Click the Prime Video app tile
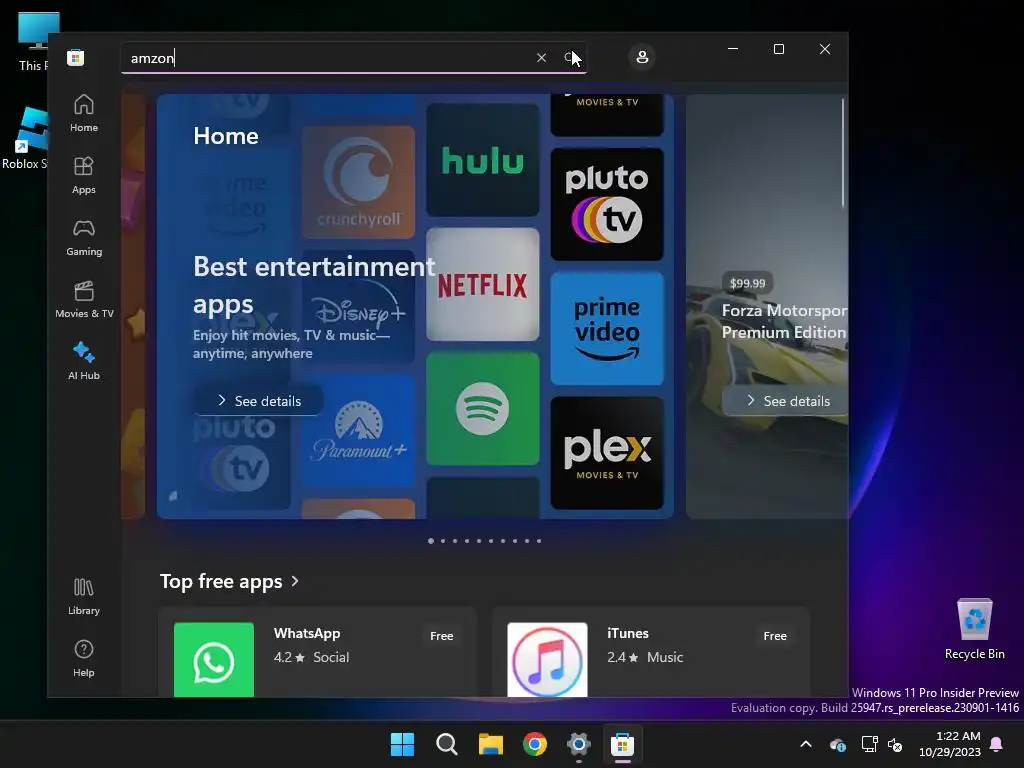1024x768 pixels. 607,328
